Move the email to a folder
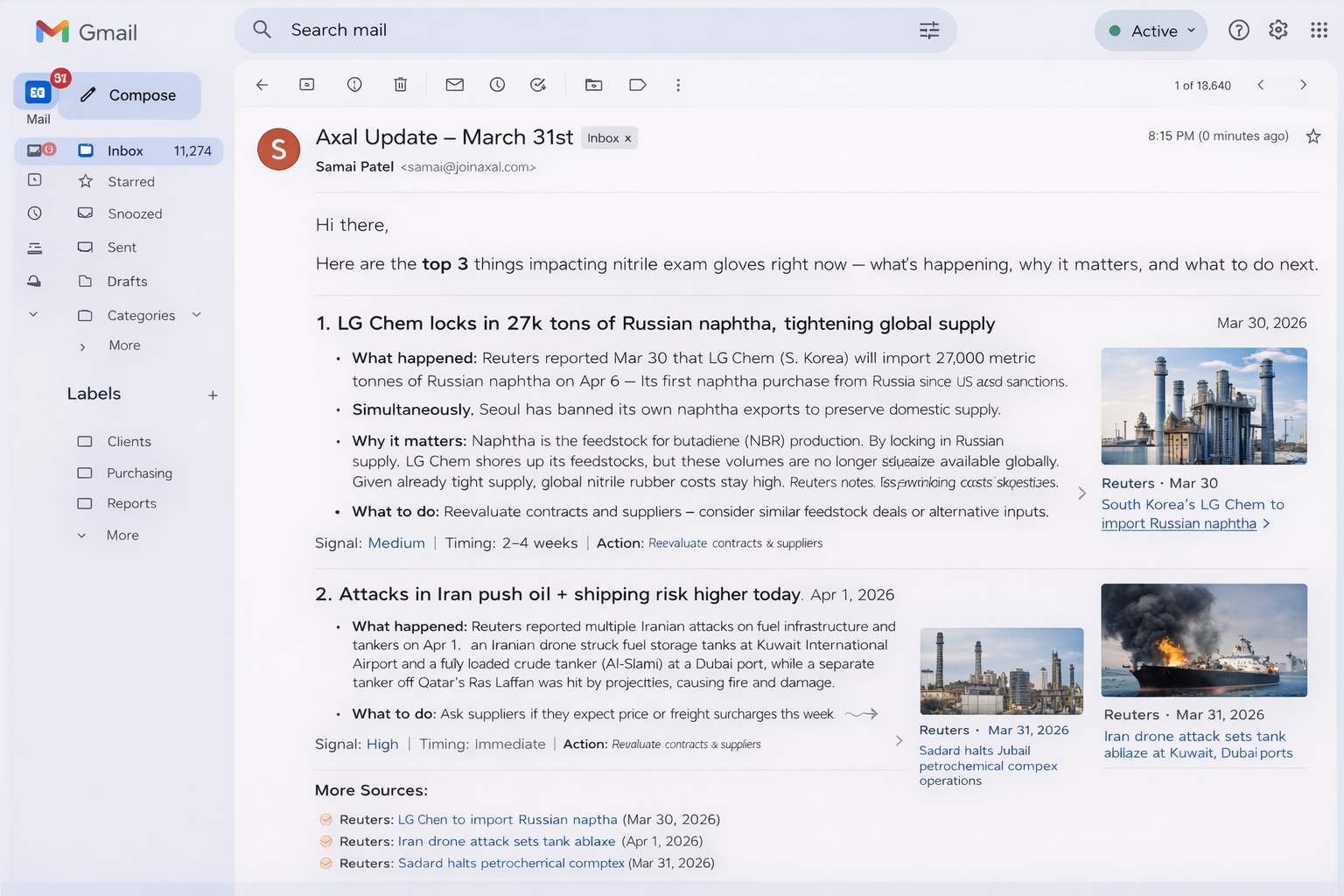This screenshot has height=896, width=1344. pyautogui.click(x=594, y=85)
